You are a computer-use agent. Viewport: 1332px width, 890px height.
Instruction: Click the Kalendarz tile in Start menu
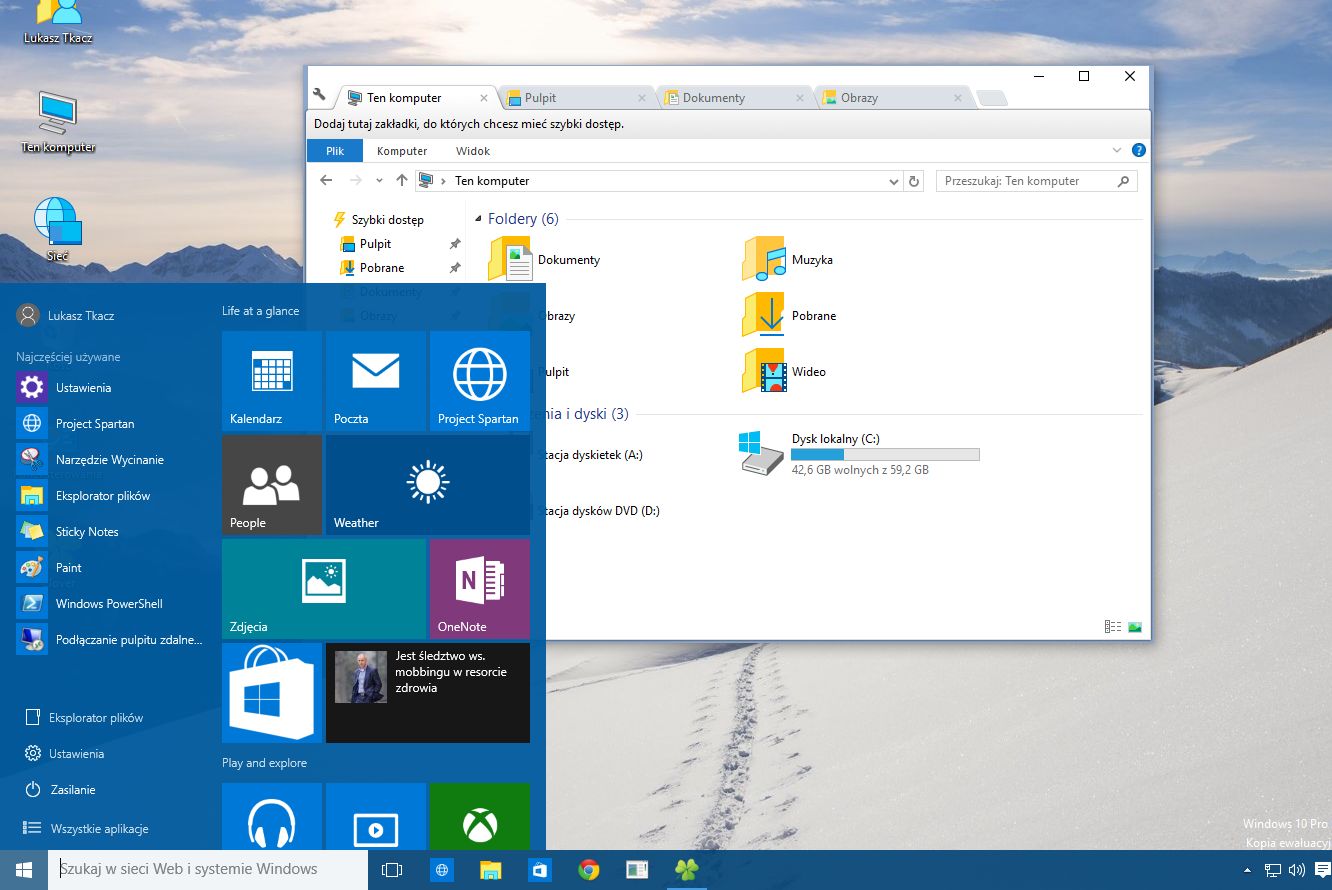pos(272,381)
